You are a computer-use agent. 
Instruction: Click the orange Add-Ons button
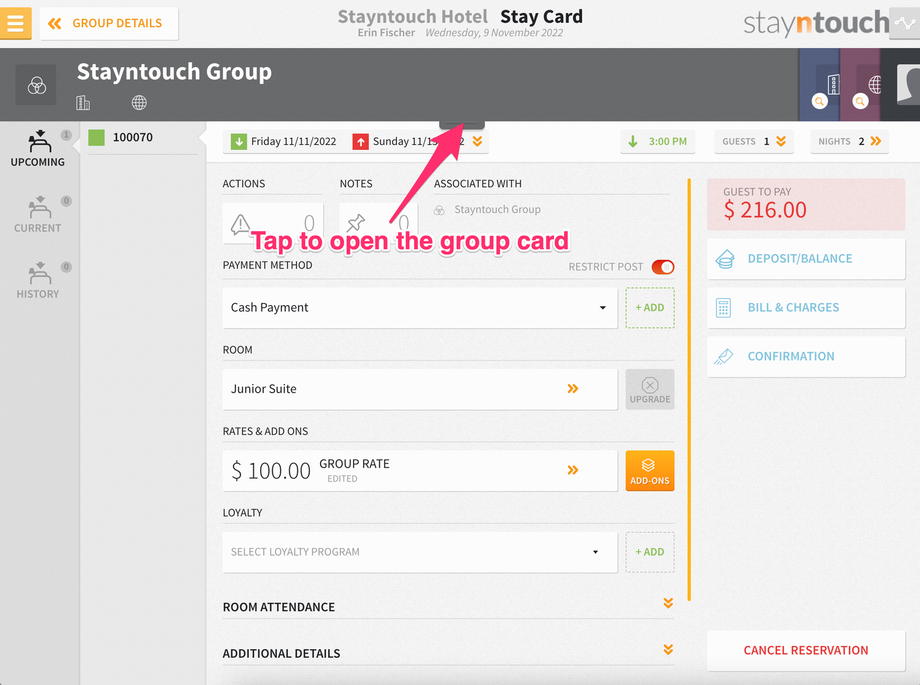[650, 471]
